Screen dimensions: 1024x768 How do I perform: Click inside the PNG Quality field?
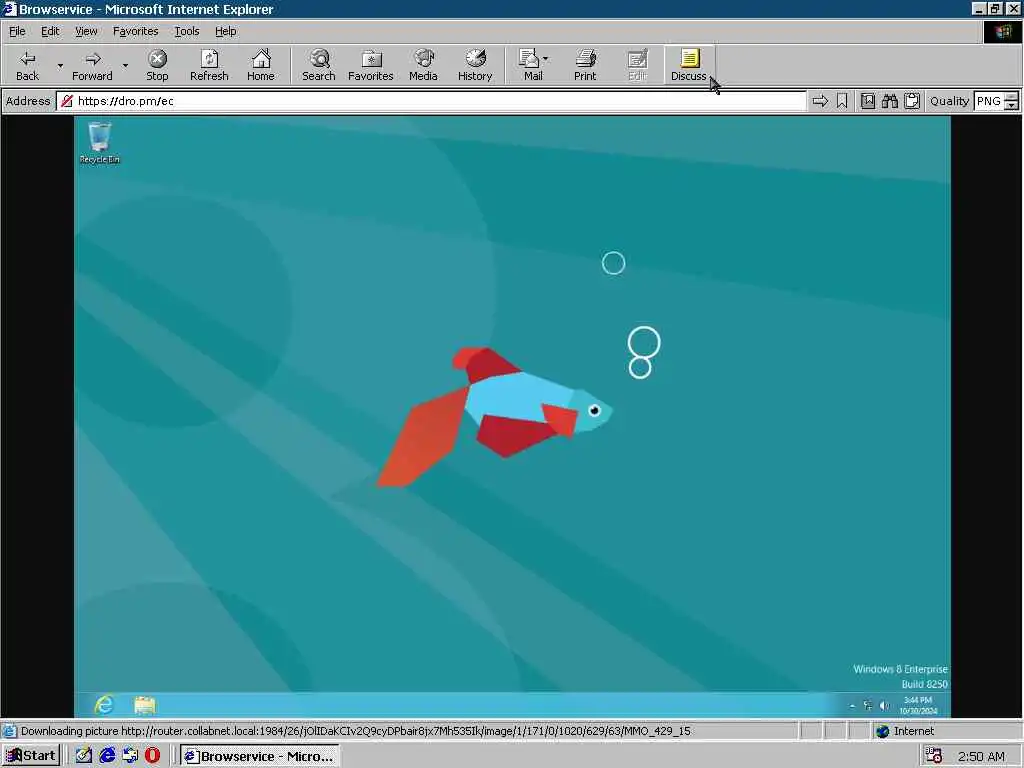(x=988, y=101)
